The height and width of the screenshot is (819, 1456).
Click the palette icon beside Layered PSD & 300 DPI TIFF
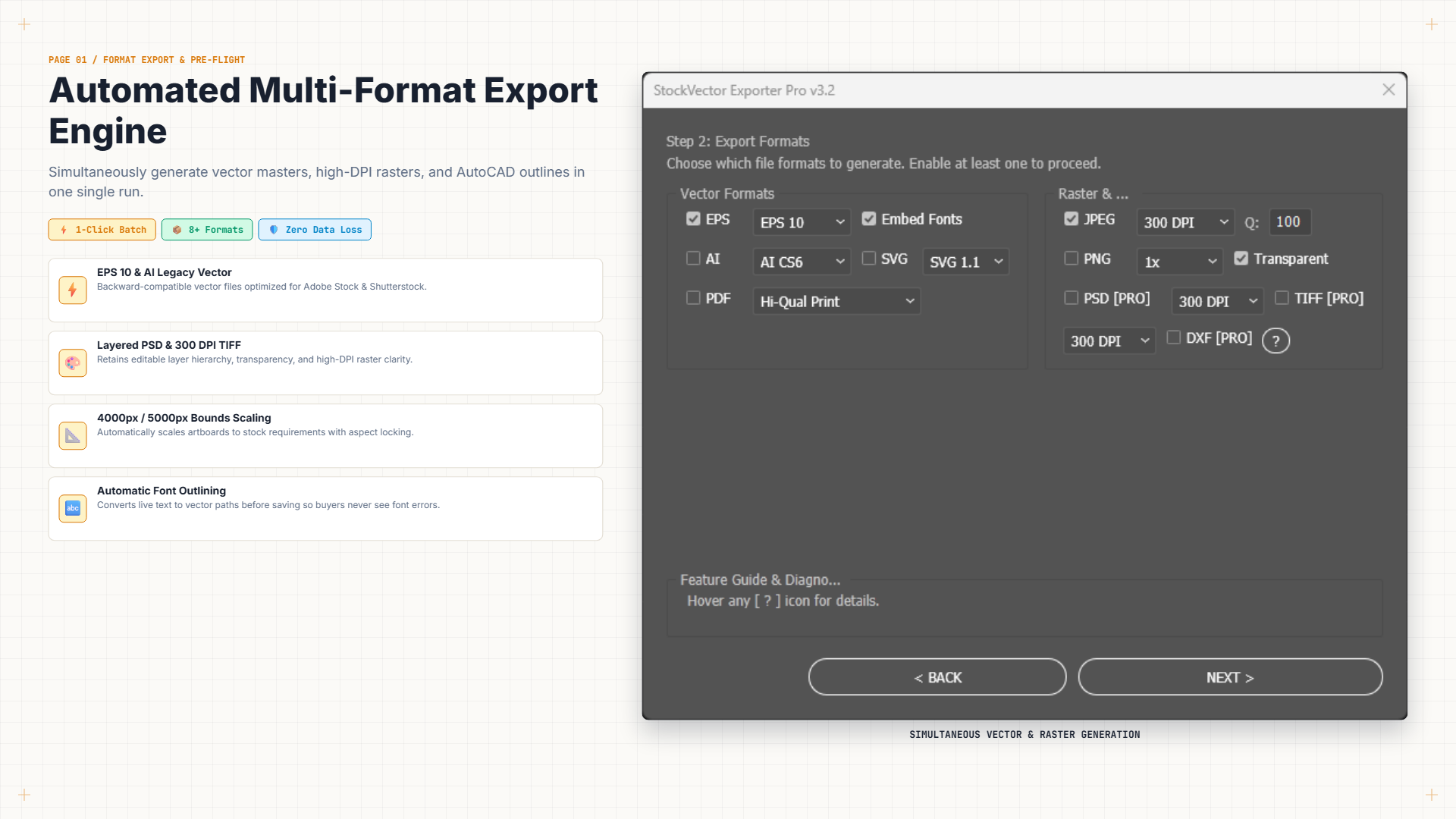click(73, 362)
